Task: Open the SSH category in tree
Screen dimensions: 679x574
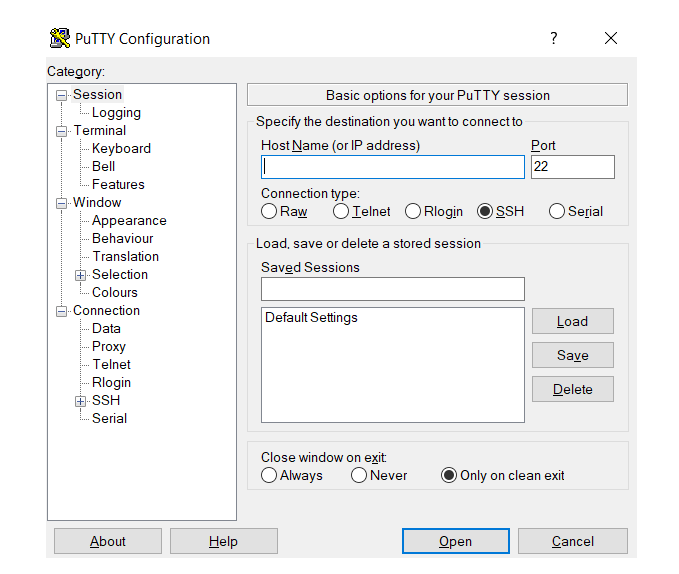Action: (106, 400)
